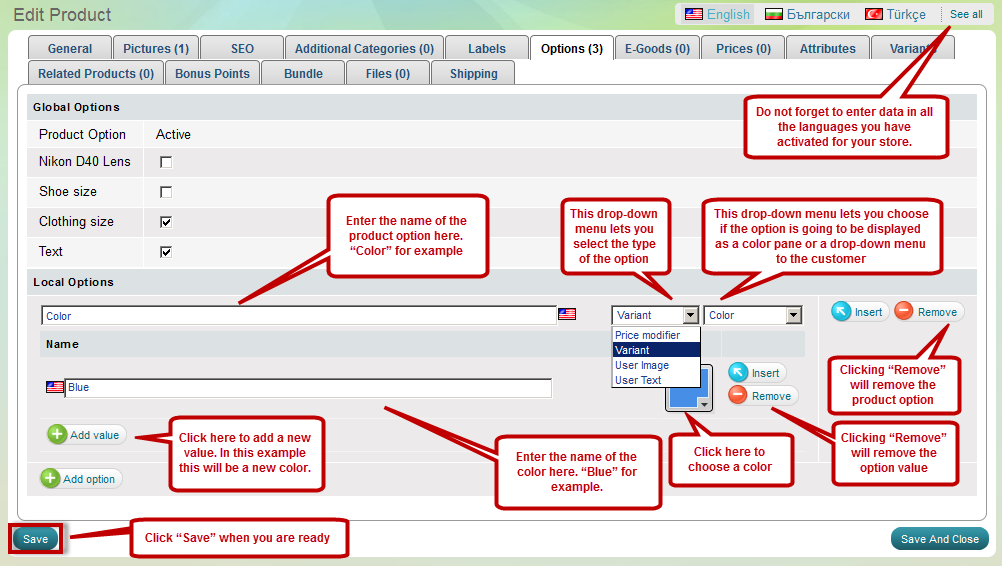Enable the Nikon D40 Lens checkbox
The width and height of the screenshot is (1002, 566).
(x=166, y=162)
